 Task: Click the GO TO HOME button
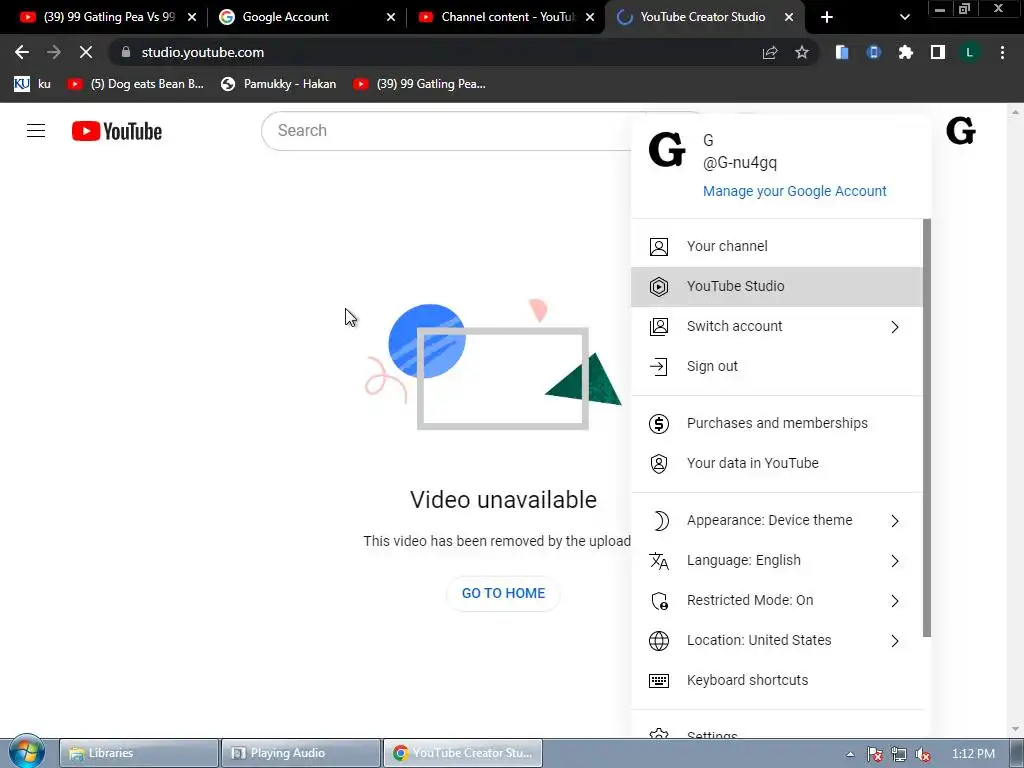pyautogui.click(x=503, y=594)
